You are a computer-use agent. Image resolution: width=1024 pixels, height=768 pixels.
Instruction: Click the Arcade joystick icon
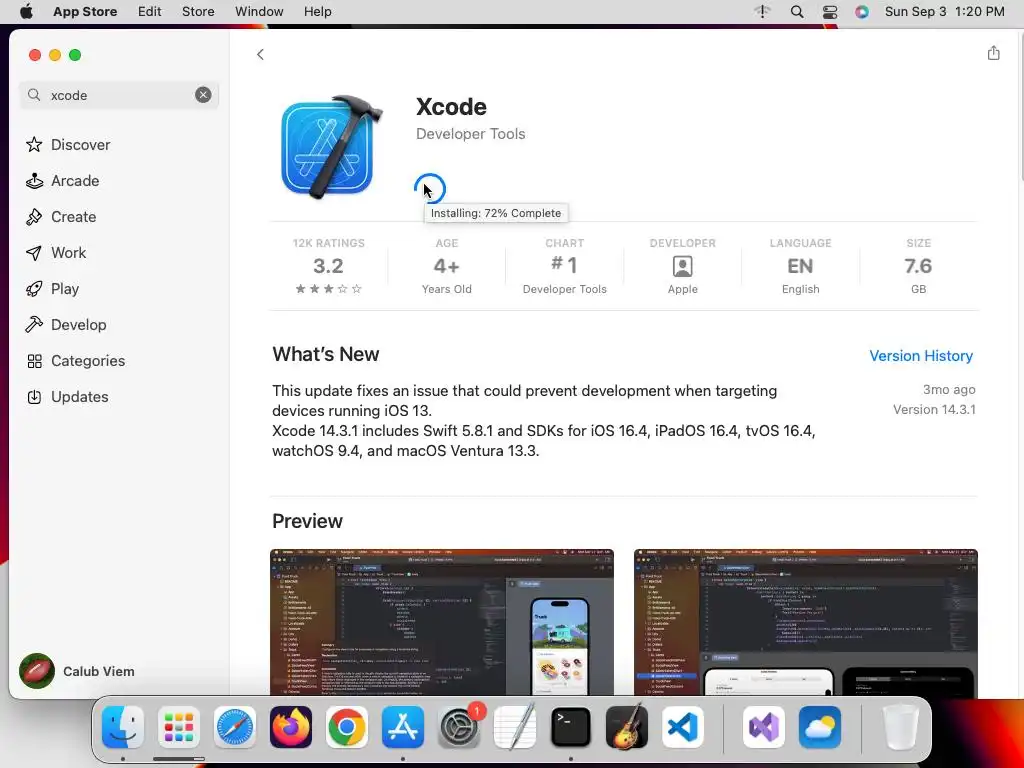pos(34,181)
